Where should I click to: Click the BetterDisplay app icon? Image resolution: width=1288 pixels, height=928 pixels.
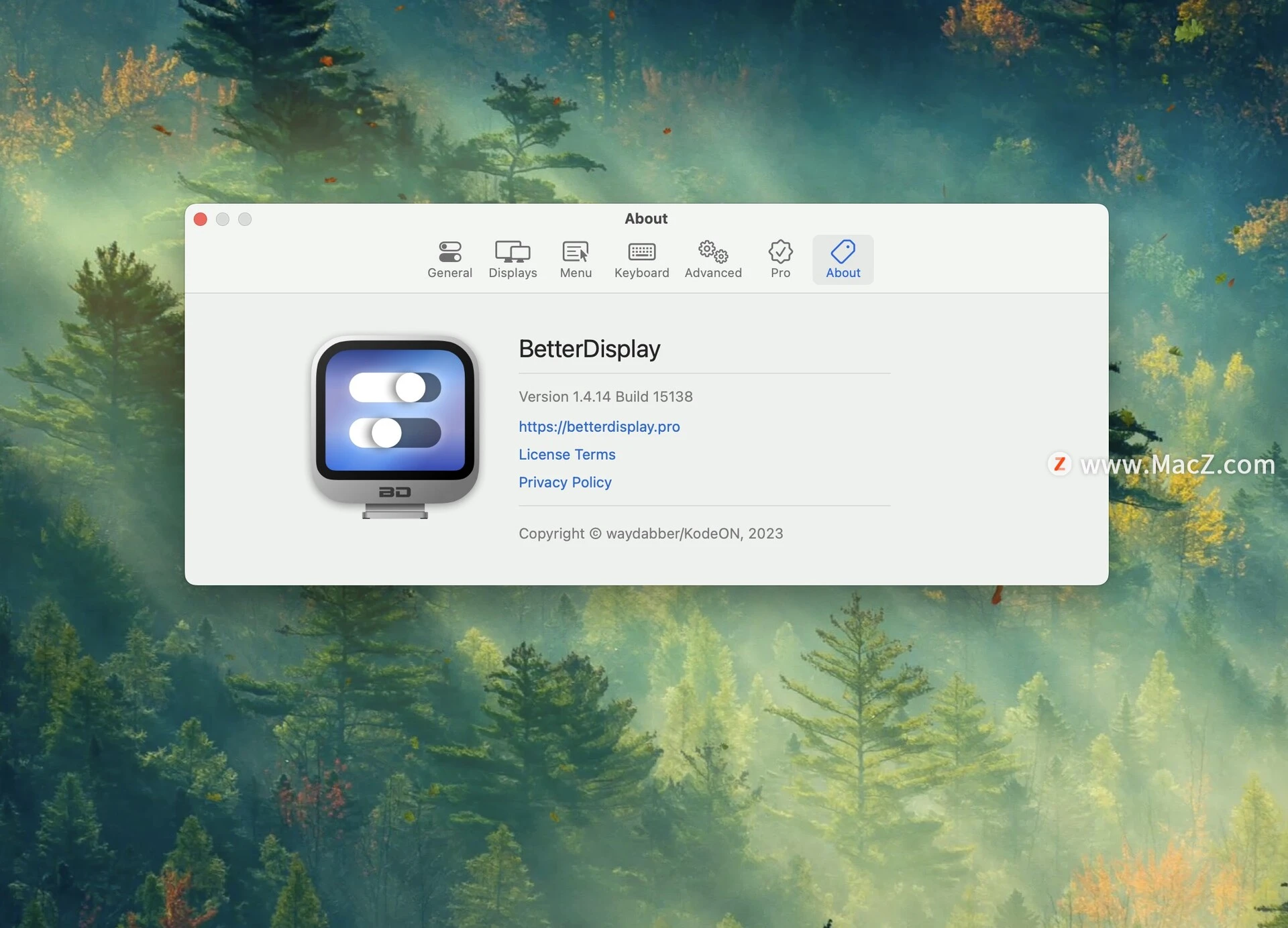[395, 426]
